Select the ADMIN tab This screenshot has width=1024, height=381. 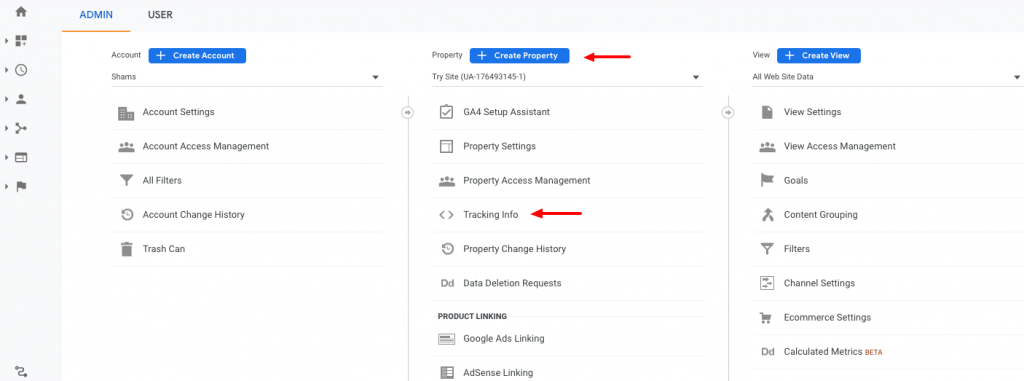[96, 14]
